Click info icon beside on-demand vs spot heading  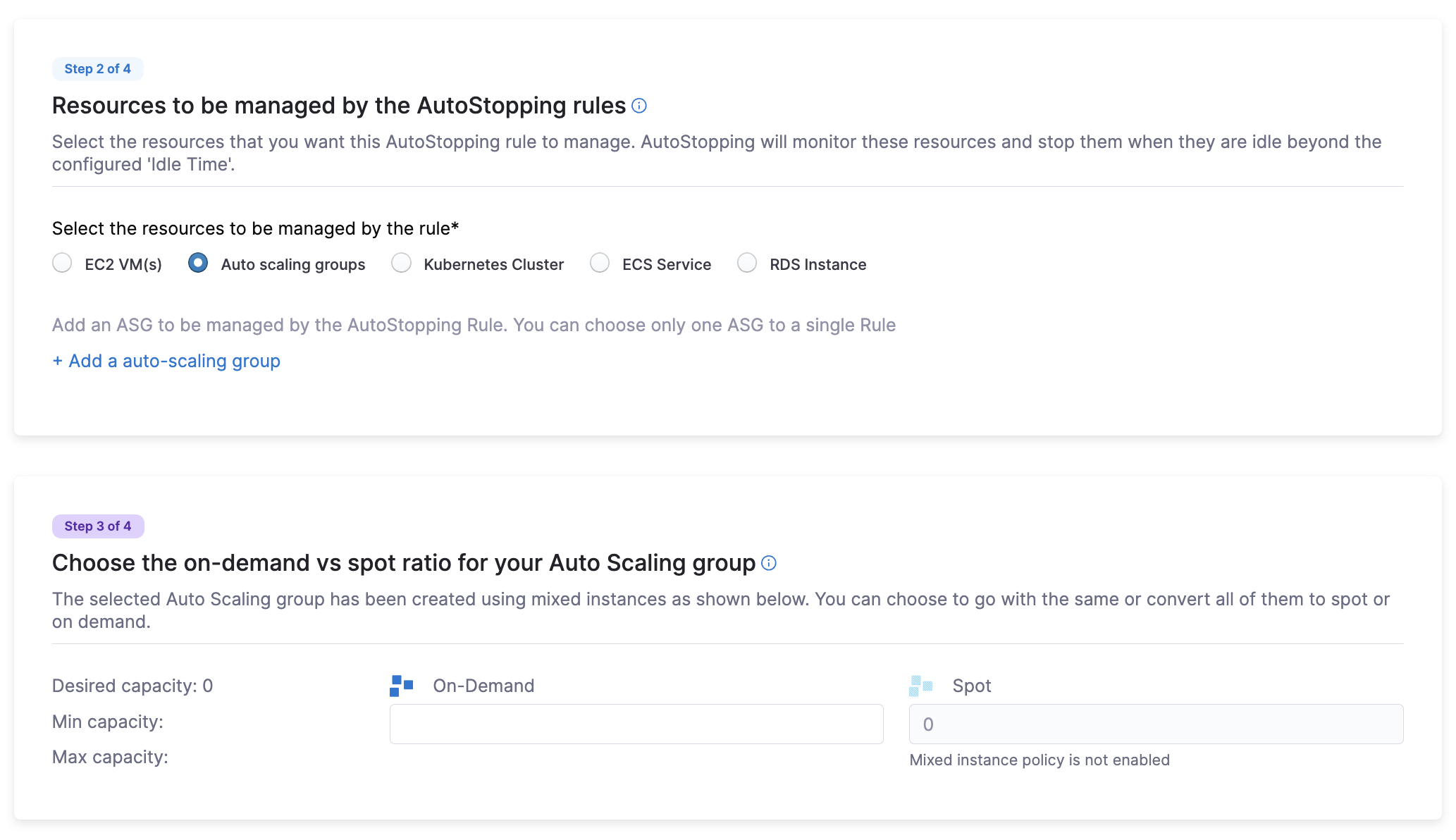(x=769, y=563)
